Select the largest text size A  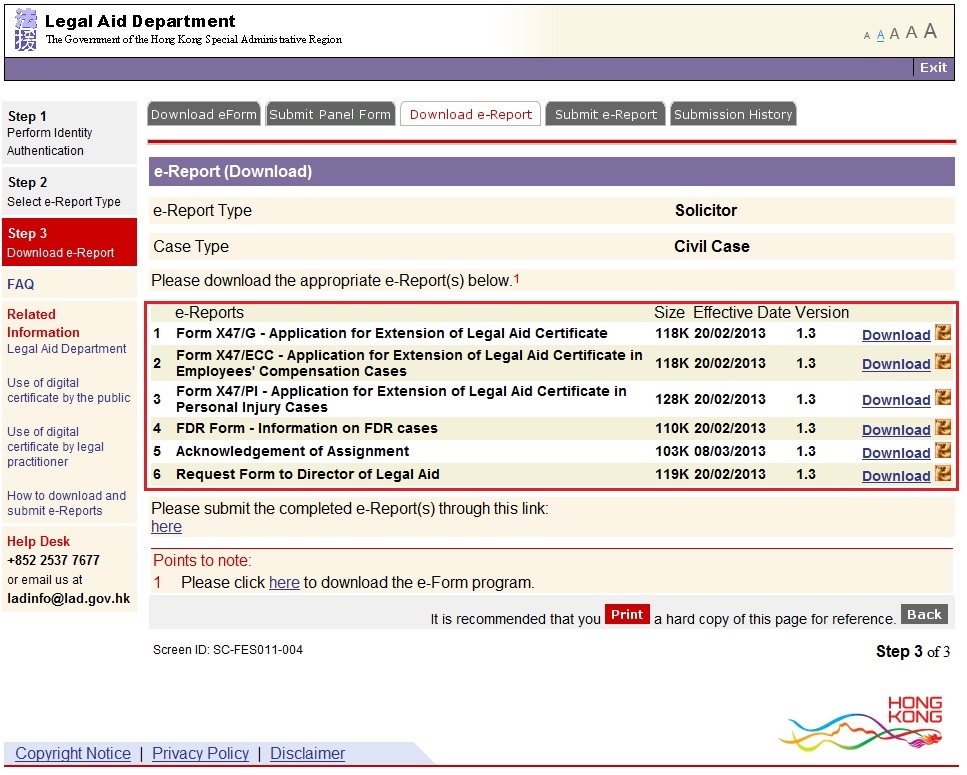click(930, 31)
